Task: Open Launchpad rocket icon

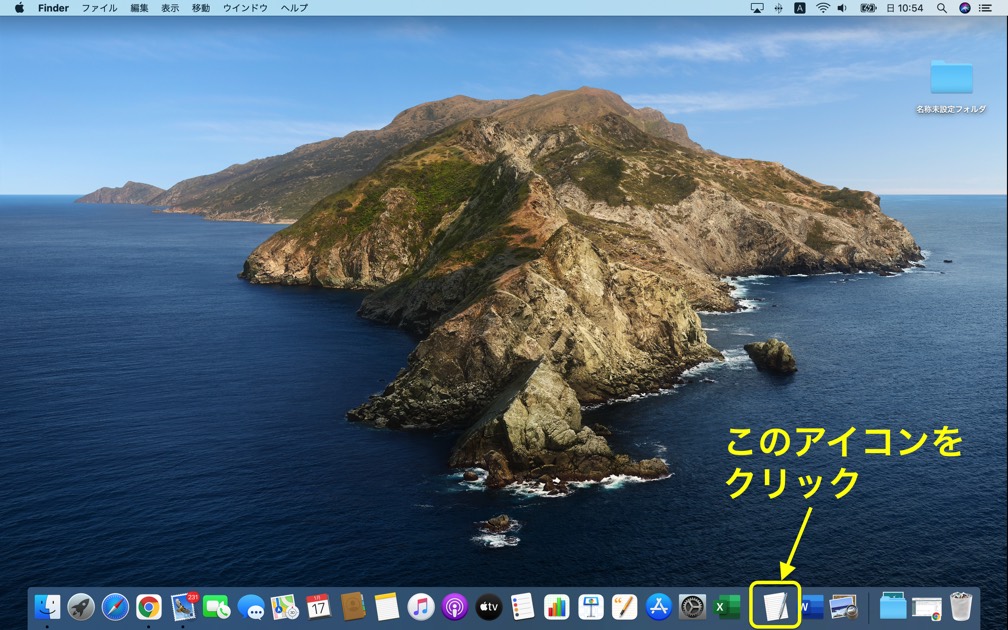Action: tap(81, 606)
